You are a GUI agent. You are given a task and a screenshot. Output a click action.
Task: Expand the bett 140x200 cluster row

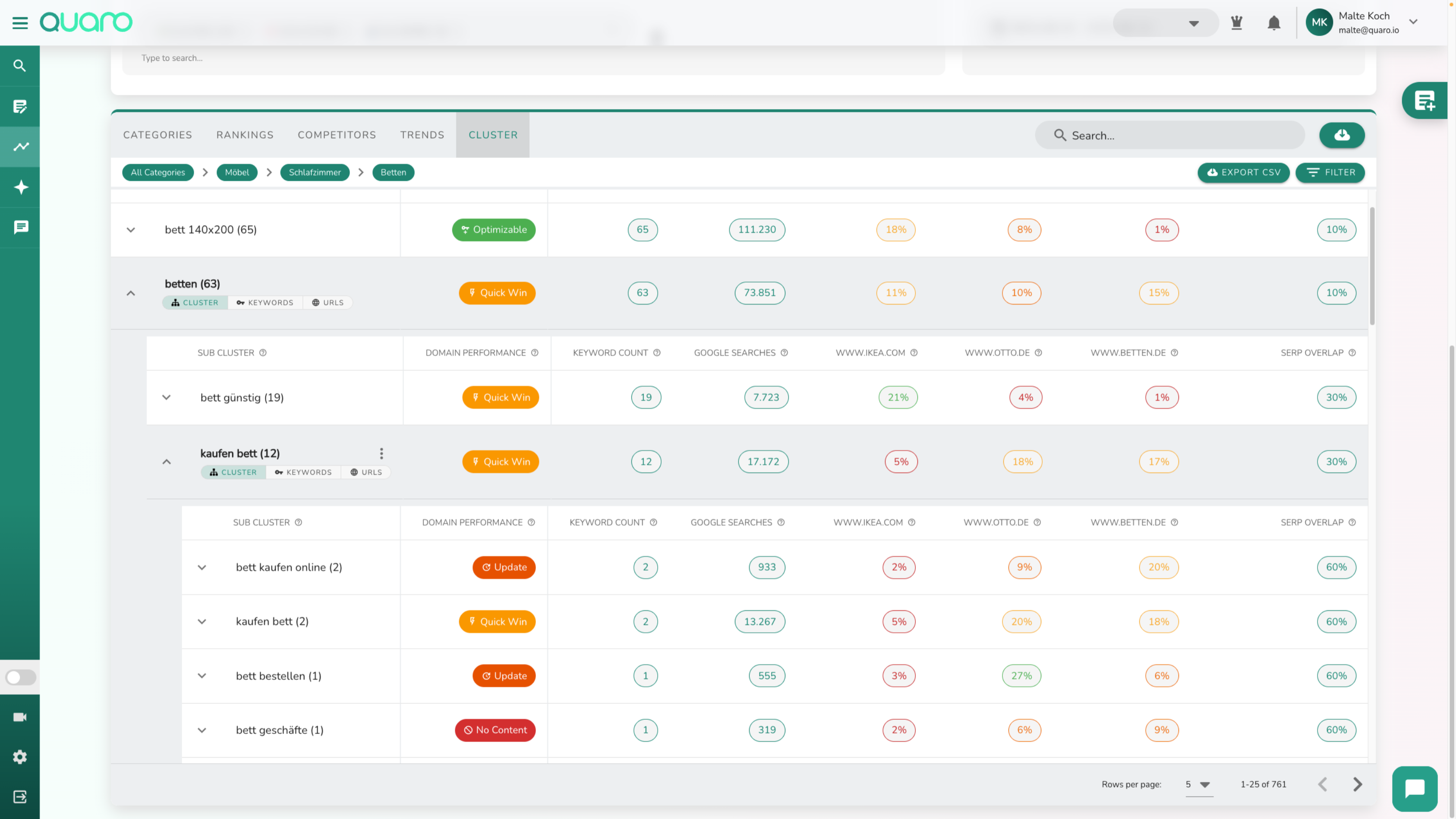click(x=131, y=230)
